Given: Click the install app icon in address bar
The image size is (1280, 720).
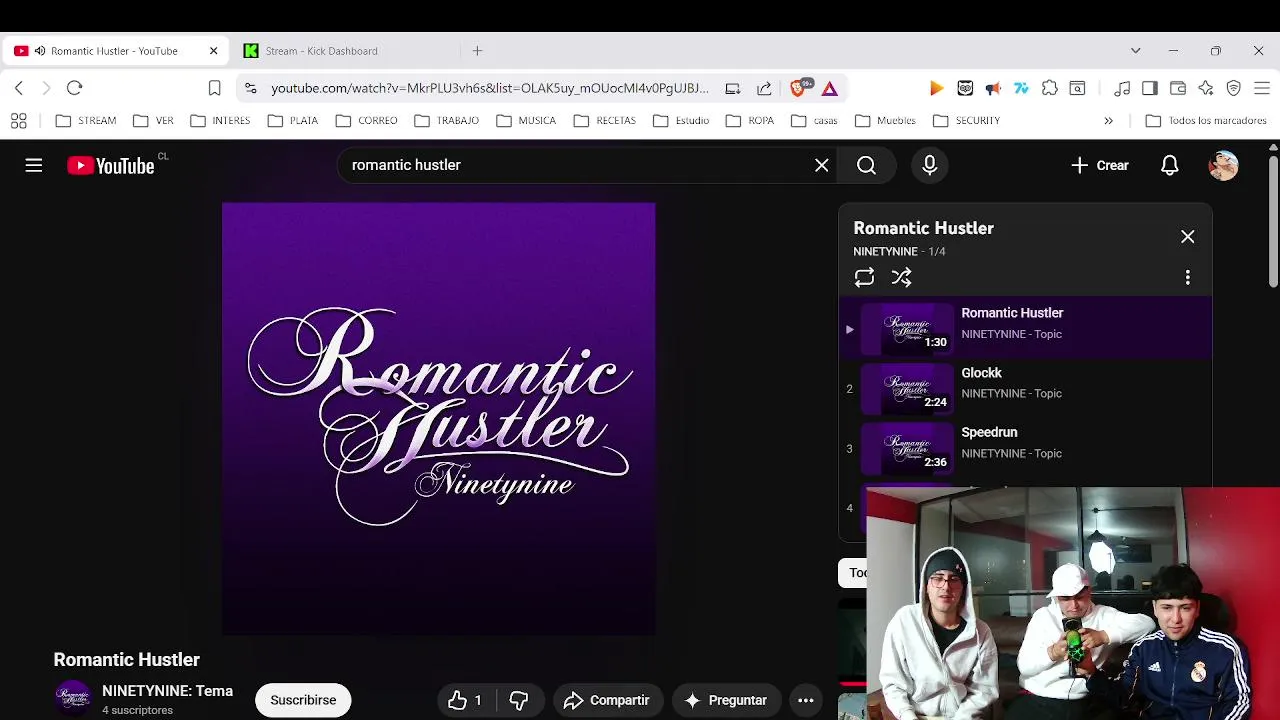Looking at the screenshot, I should click(x=733, y=88).
